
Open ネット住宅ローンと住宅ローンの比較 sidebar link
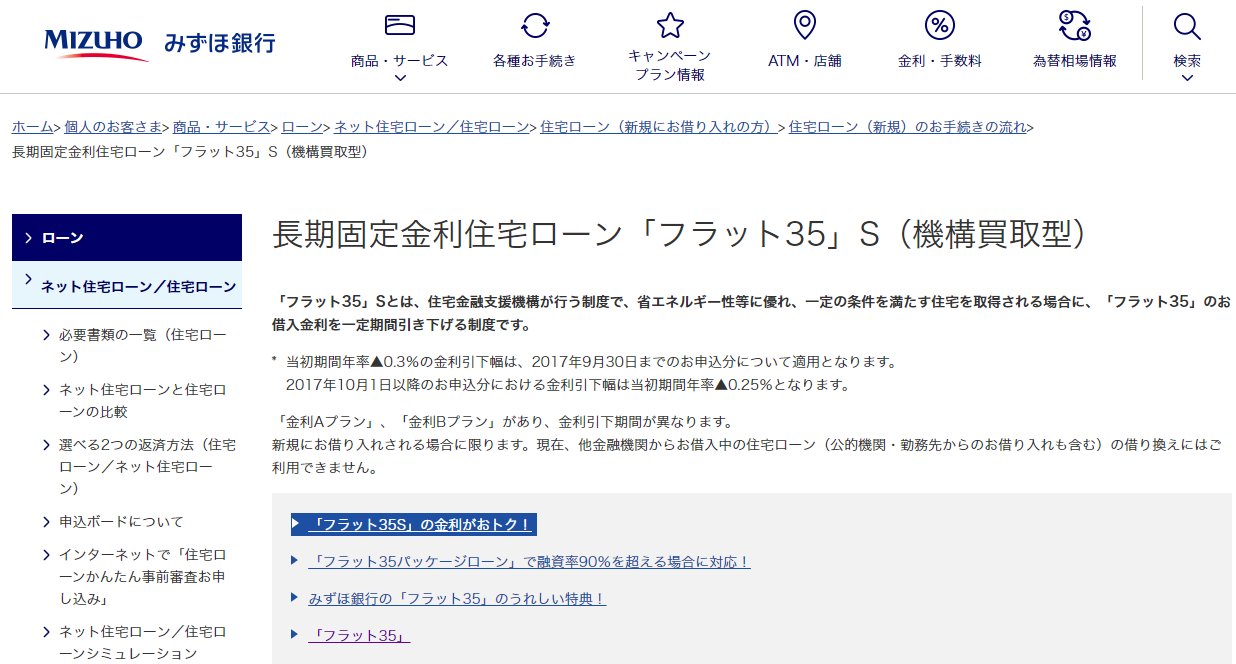click(x=142, y=400)
